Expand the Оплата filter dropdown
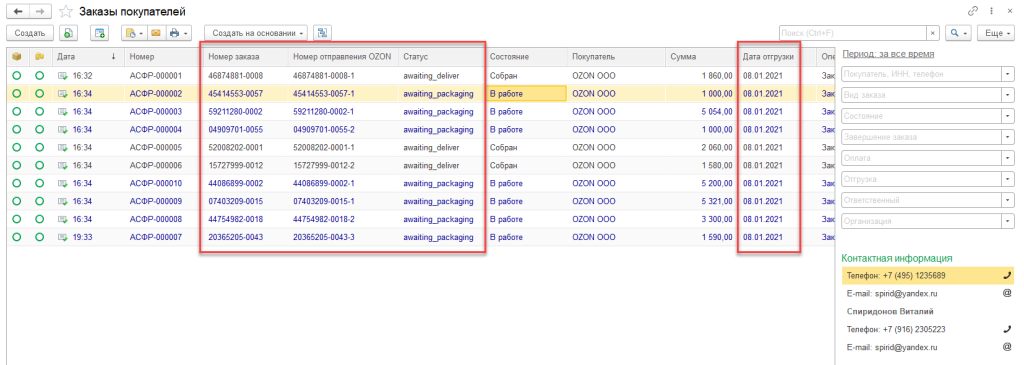Viewport: 1024px width, 365px height. click(1009, 158)
